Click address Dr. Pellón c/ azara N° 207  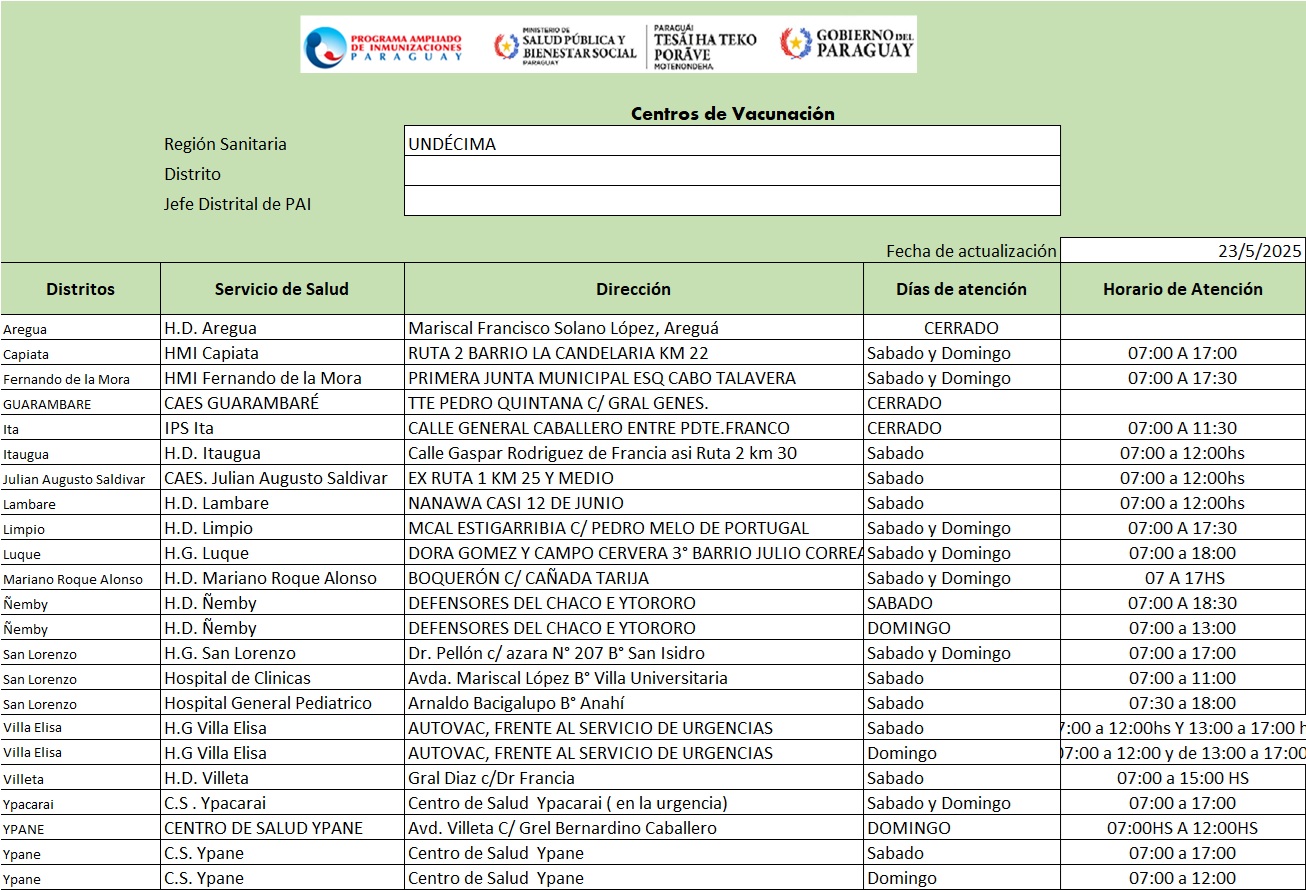[556, 653]
